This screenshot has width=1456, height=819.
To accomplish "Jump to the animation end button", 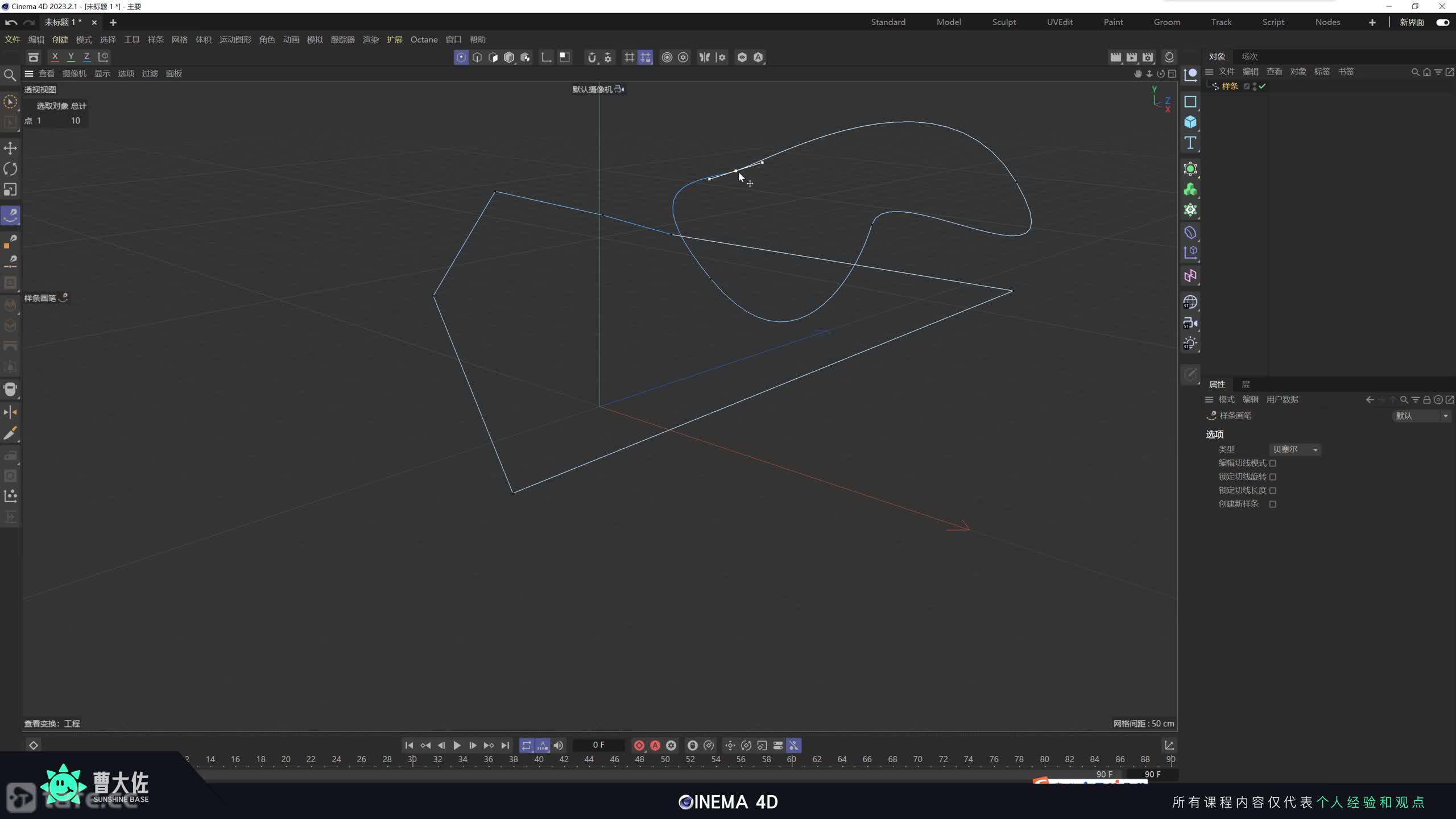I will click(505, 745).
